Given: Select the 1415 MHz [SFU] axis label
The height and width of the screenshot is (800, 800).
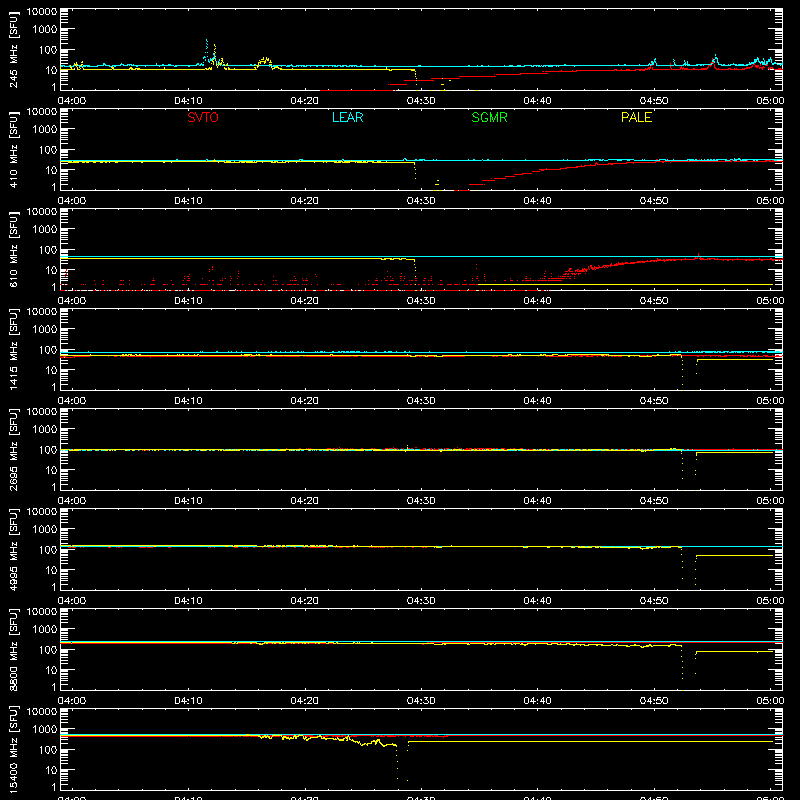Looking at the screenshot, I should (14, 349).
